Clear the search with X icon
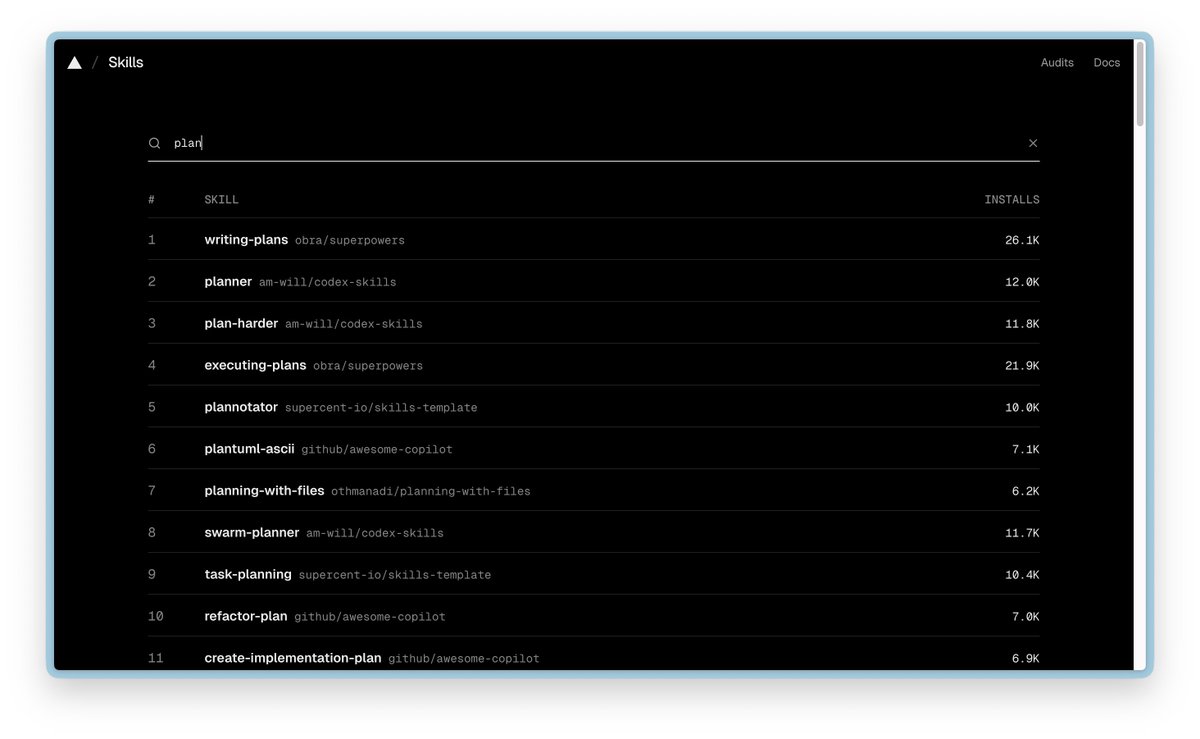1200x739 pixels. point(1033,143)
